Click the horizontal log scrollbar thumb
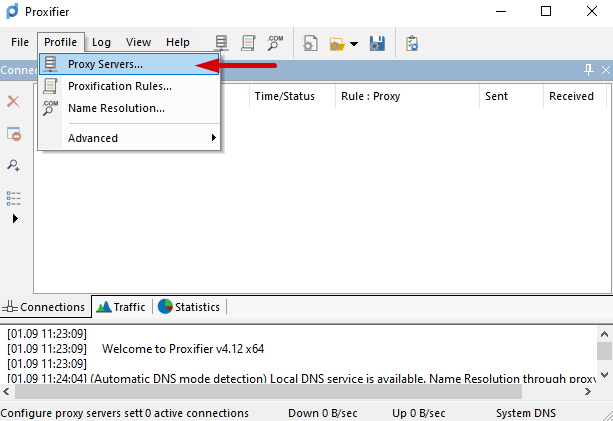Image resolution: width=613 pixels, height=421 pixels. point(268,391)
